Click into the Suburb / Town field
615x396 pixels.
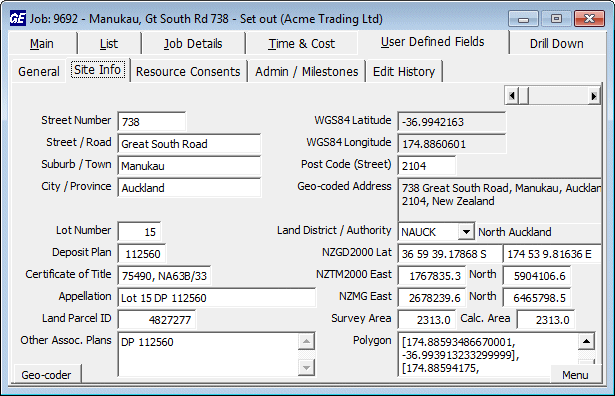click(x=189, y=165)
